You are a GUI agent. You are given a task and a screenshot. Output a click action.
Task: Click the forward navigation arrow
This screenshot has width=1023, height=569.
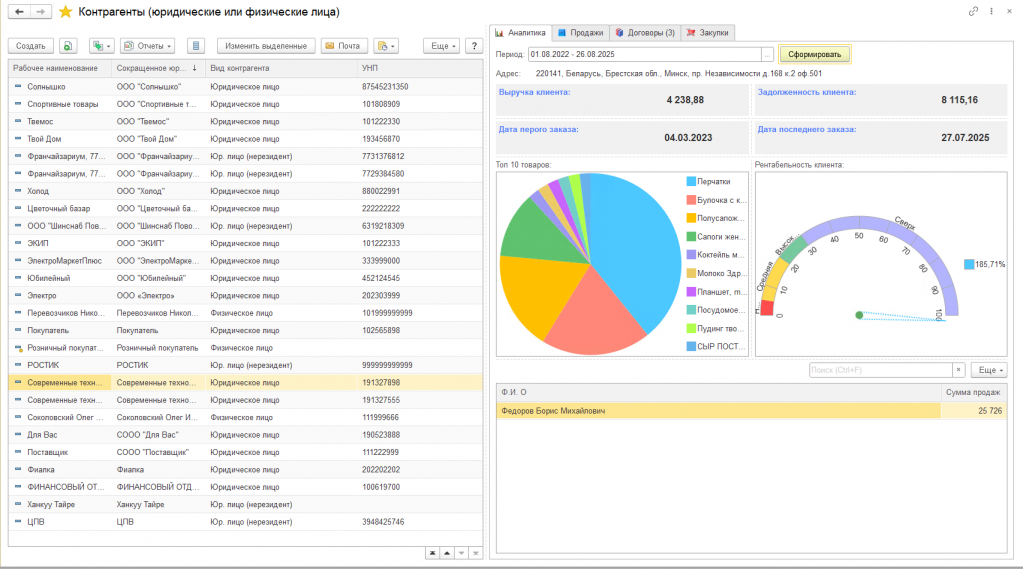click(41, 12)
